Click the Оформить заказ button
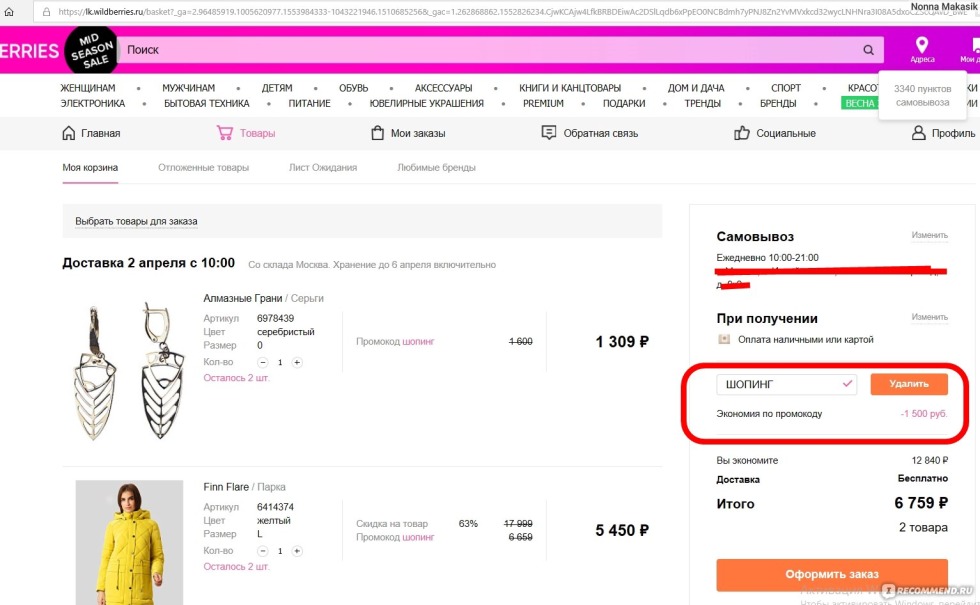The height and width of the screenshot is (605, 980). pos(832,575)
